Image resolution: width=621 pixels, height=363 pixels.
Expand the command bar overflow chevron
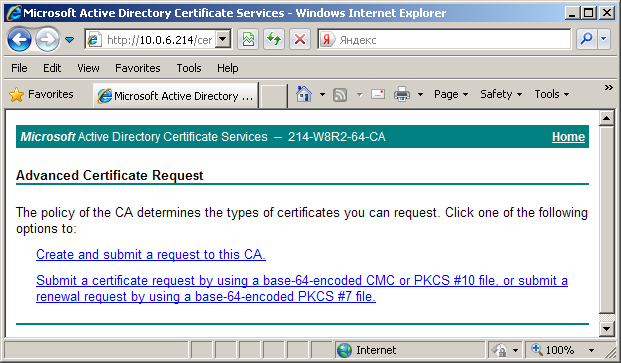(x=609, y=87)
